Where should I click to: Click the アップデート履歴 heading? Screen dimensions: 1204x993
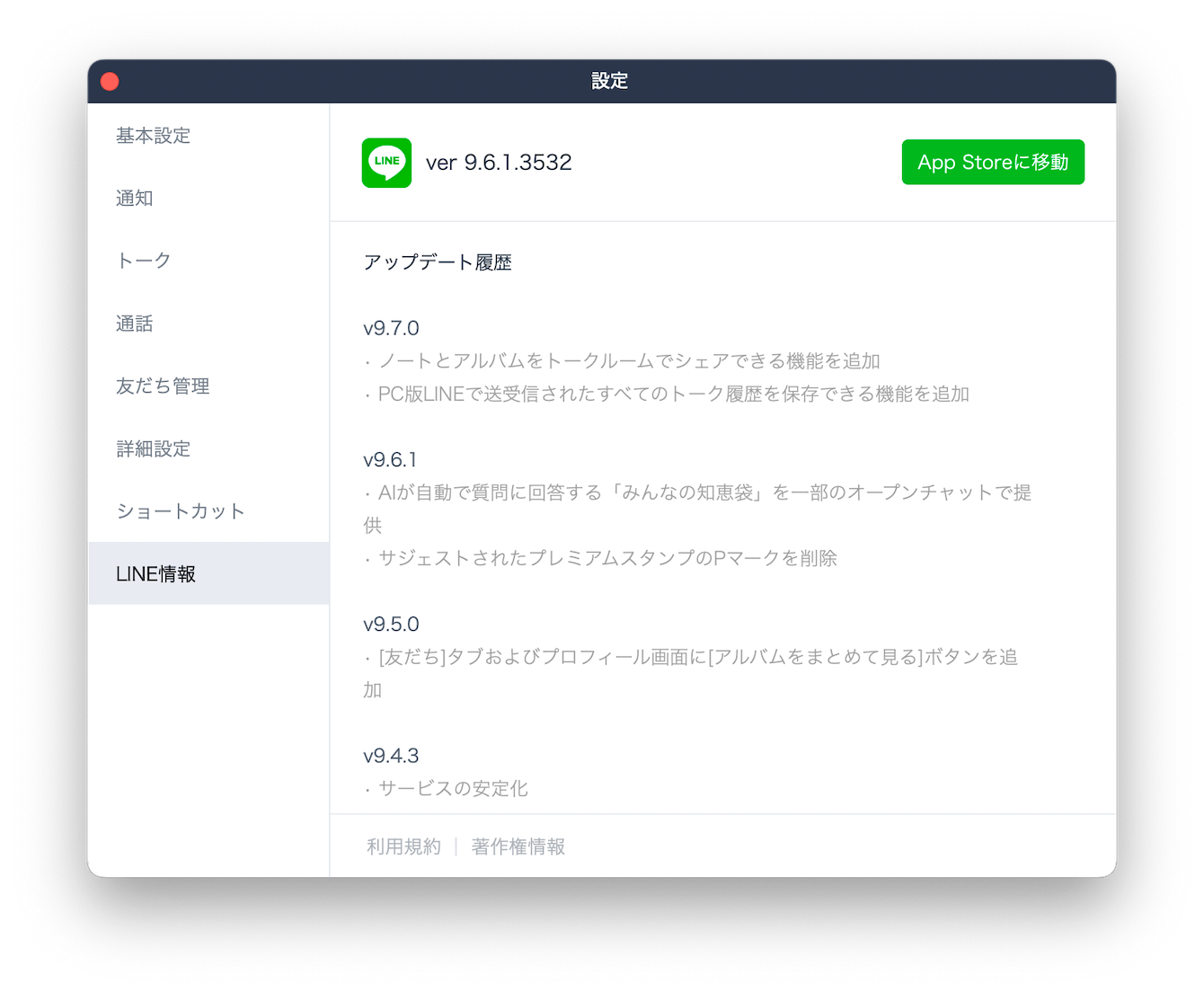point(438,262)
